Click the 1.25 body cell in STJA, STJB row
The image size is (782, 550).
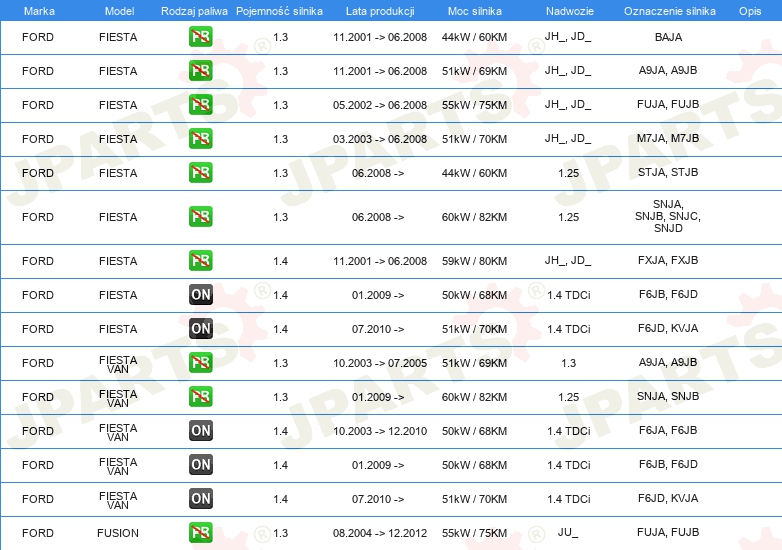pyautogui.click(x=569, y=173)
